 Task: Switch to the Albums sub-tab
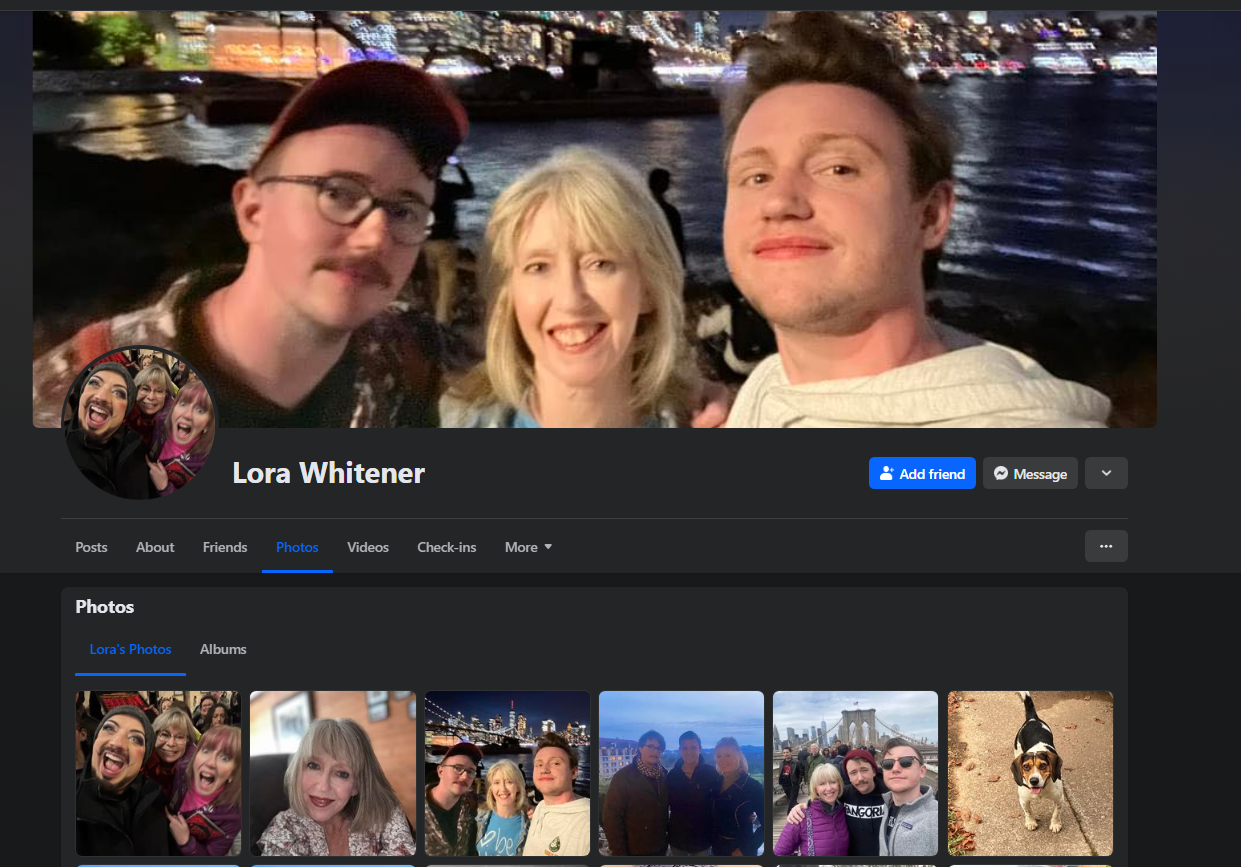tap(223, 649)
